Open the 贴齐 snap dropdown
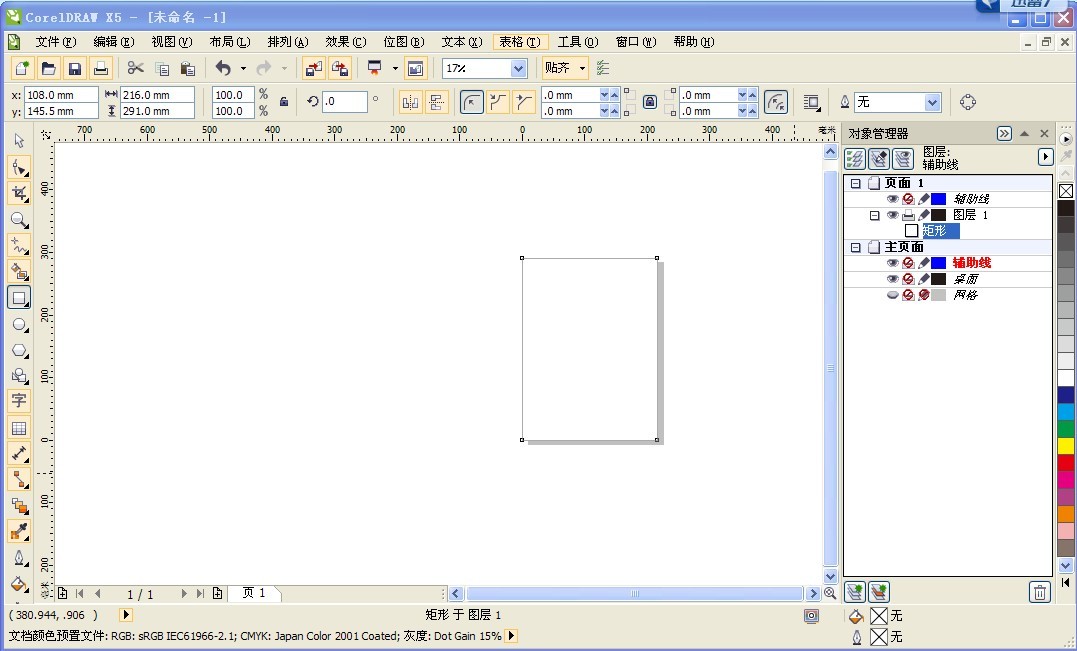Screen dimensions: 1077x651 pos(582,68)
